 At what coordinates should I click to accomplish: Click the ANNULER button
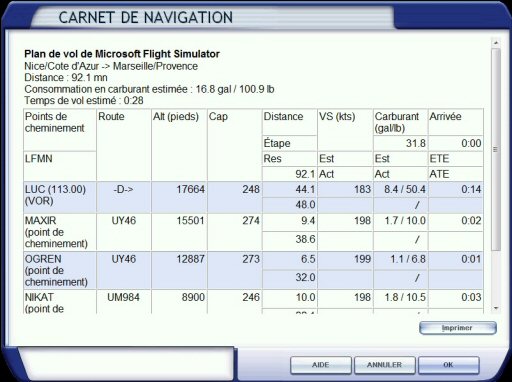pyautogui.click(x=385, y=365)
